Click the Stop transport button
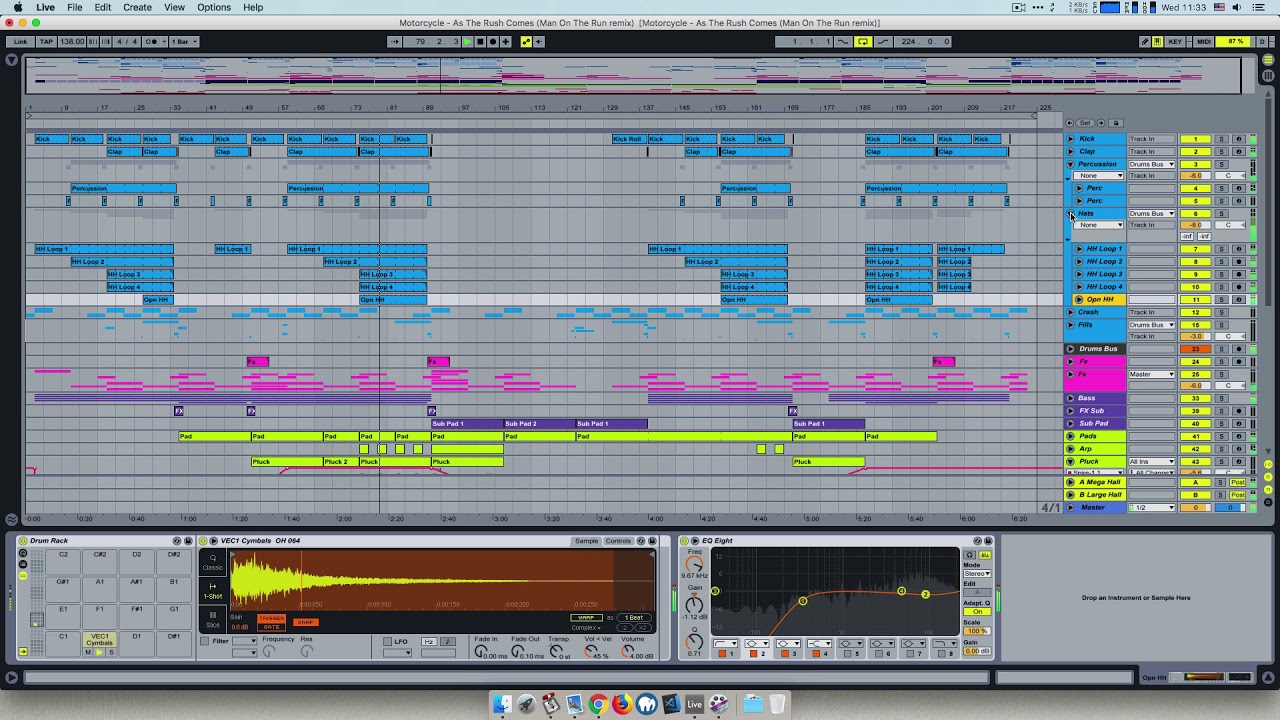Viewport: 1280px width, 720px height. 480,42
